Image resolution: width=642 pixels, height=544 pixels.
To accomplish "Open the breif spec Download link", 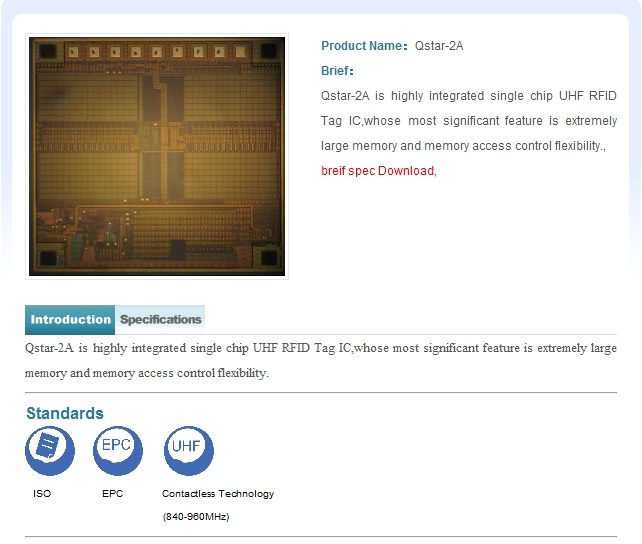I will coord(378,171).
